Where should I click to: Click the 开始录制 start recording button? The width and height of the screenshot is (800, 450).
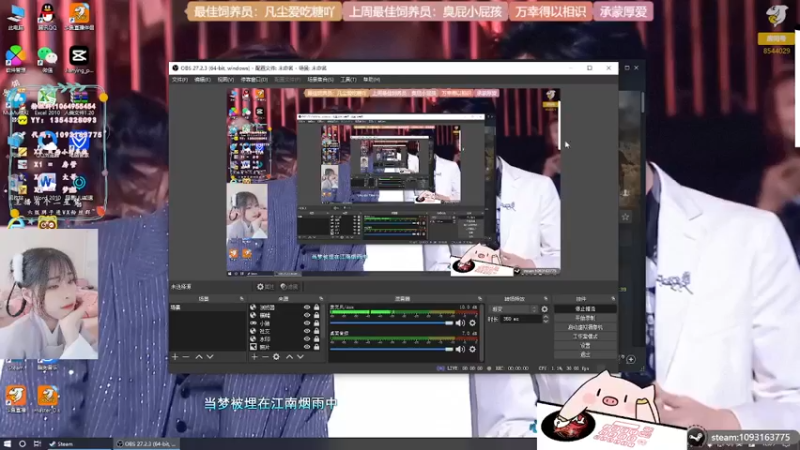coord(585,318)
